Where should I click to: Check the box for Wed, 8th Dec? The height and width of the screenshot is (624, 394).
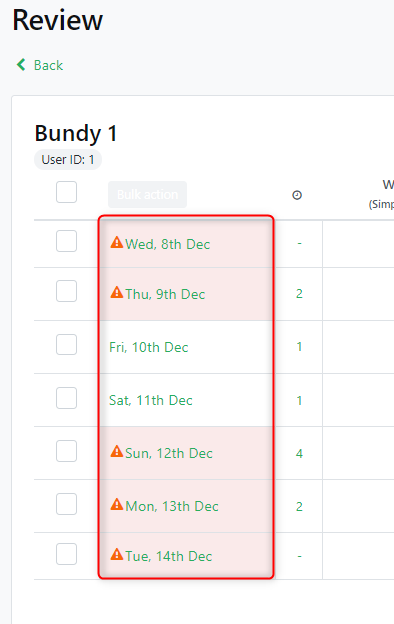66,241
